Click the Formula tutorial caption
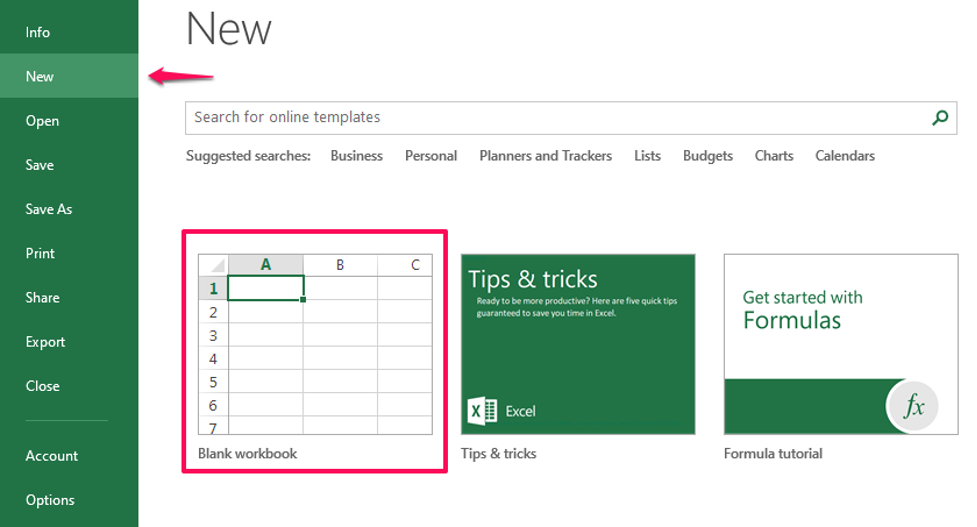Image resolution: width=977 pixels, height=527 pixels. click(x=773, y=453)
